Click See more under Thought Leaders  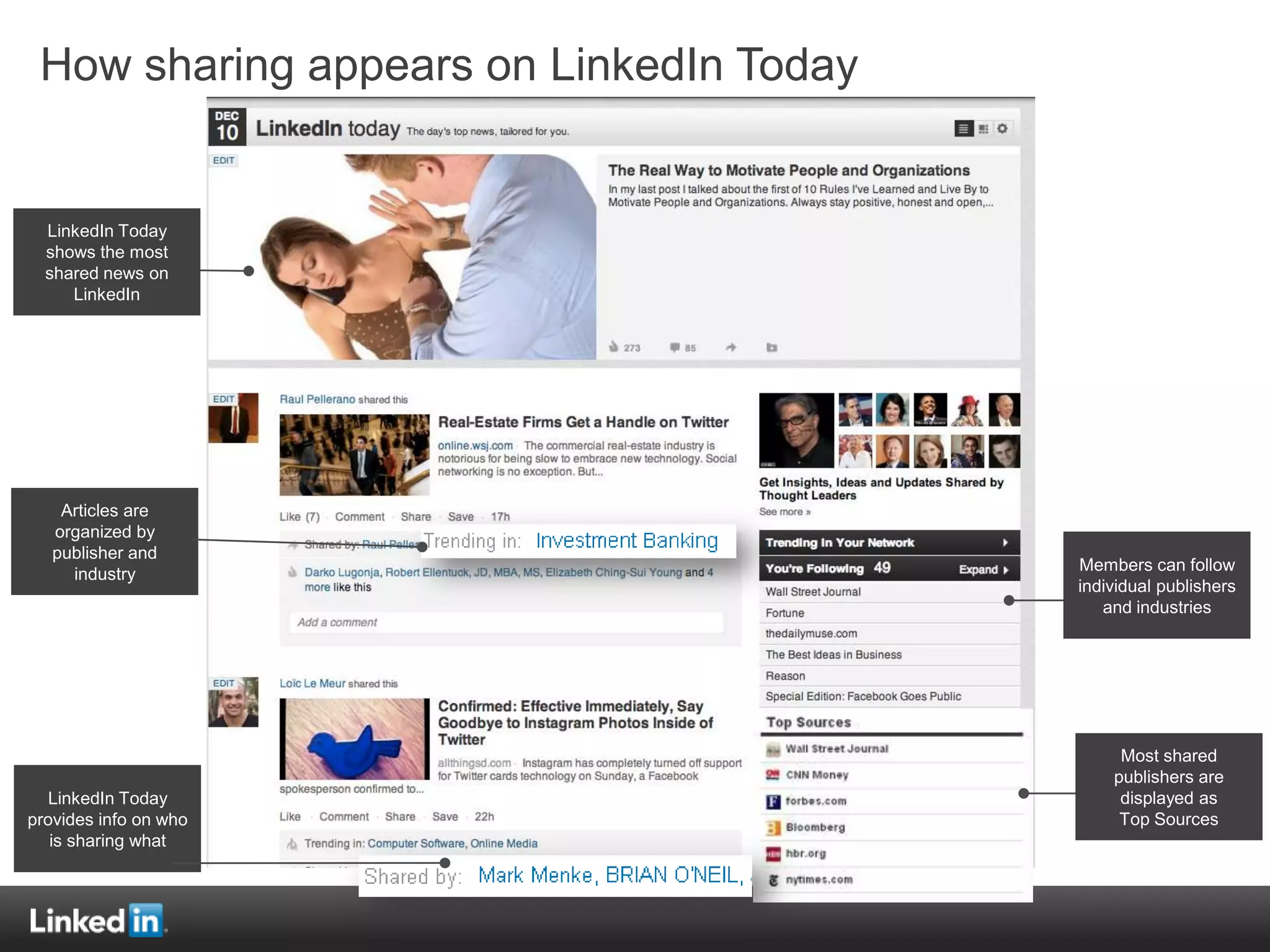784,512
